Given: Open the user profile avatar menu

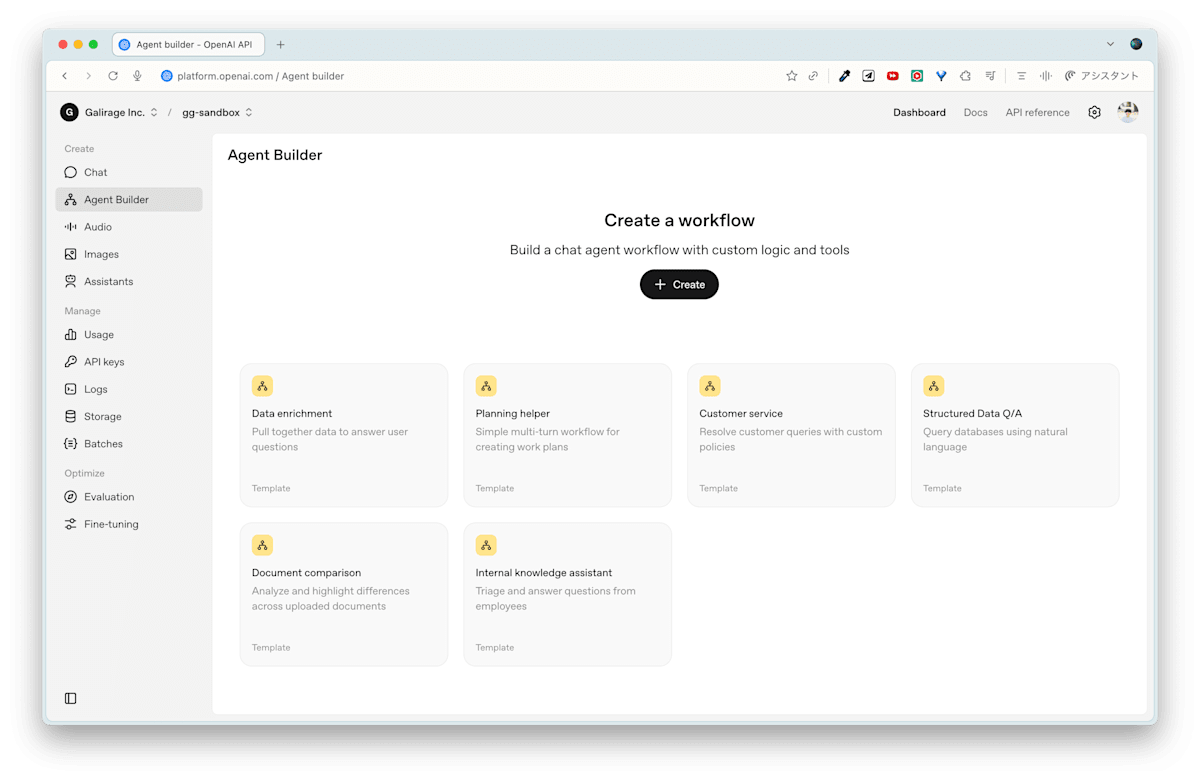Looking at the screenshot, I should point(1128,112).
